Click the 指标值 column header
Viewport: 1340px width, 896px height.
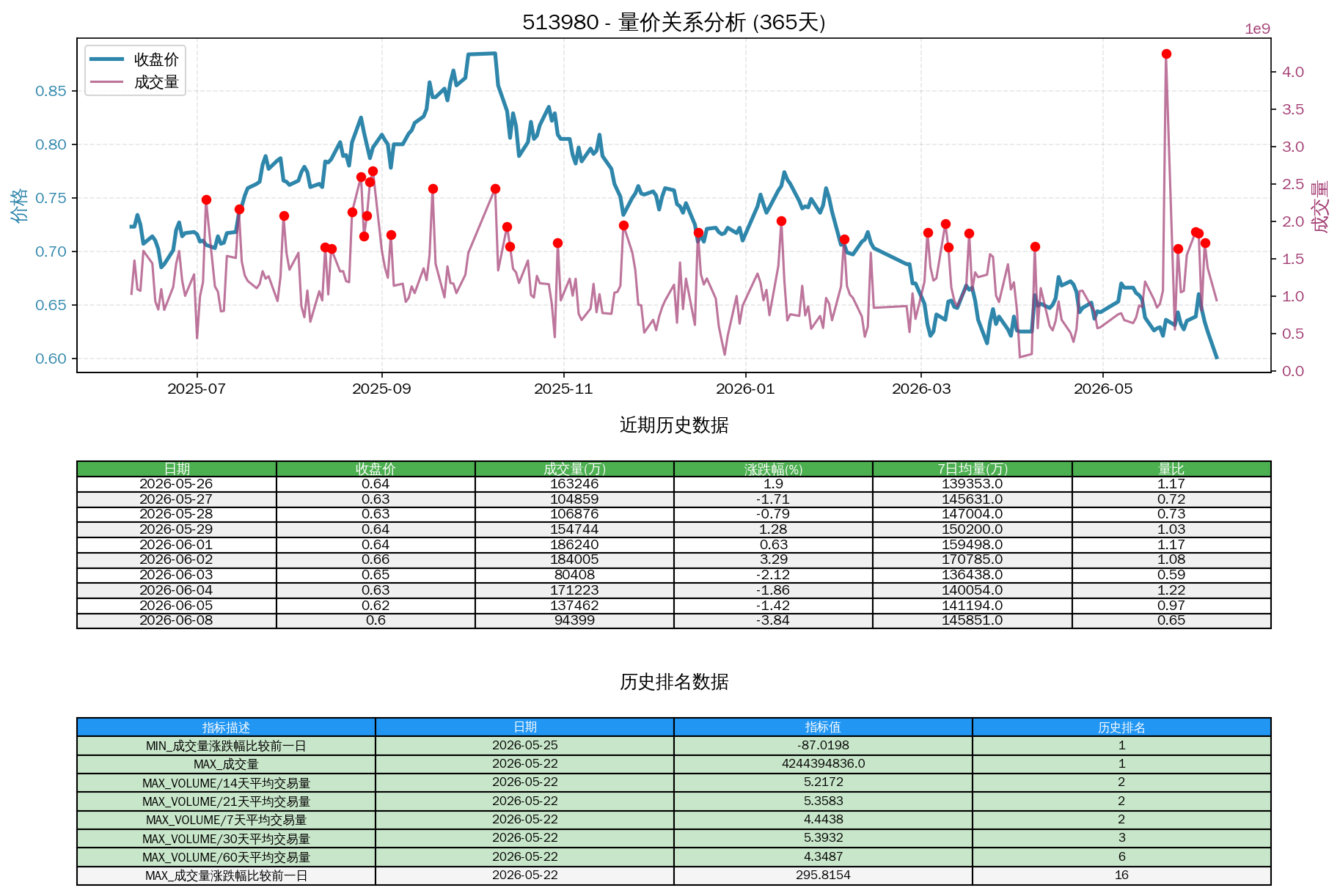[x=823, y=727]
